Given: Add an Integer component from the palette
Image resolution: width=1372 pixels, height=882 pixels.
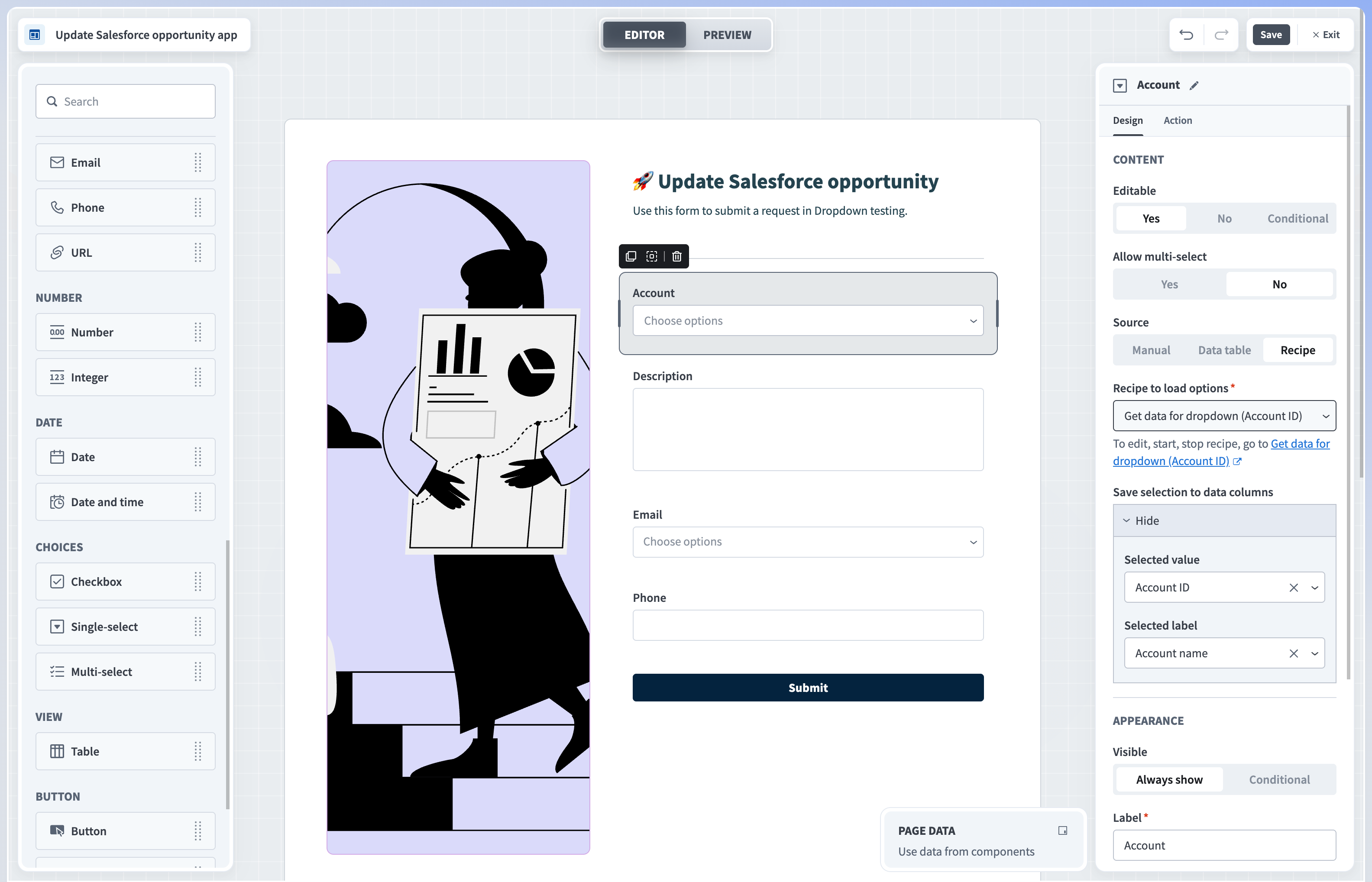Looking at the screenshot, I should [126, 378].
